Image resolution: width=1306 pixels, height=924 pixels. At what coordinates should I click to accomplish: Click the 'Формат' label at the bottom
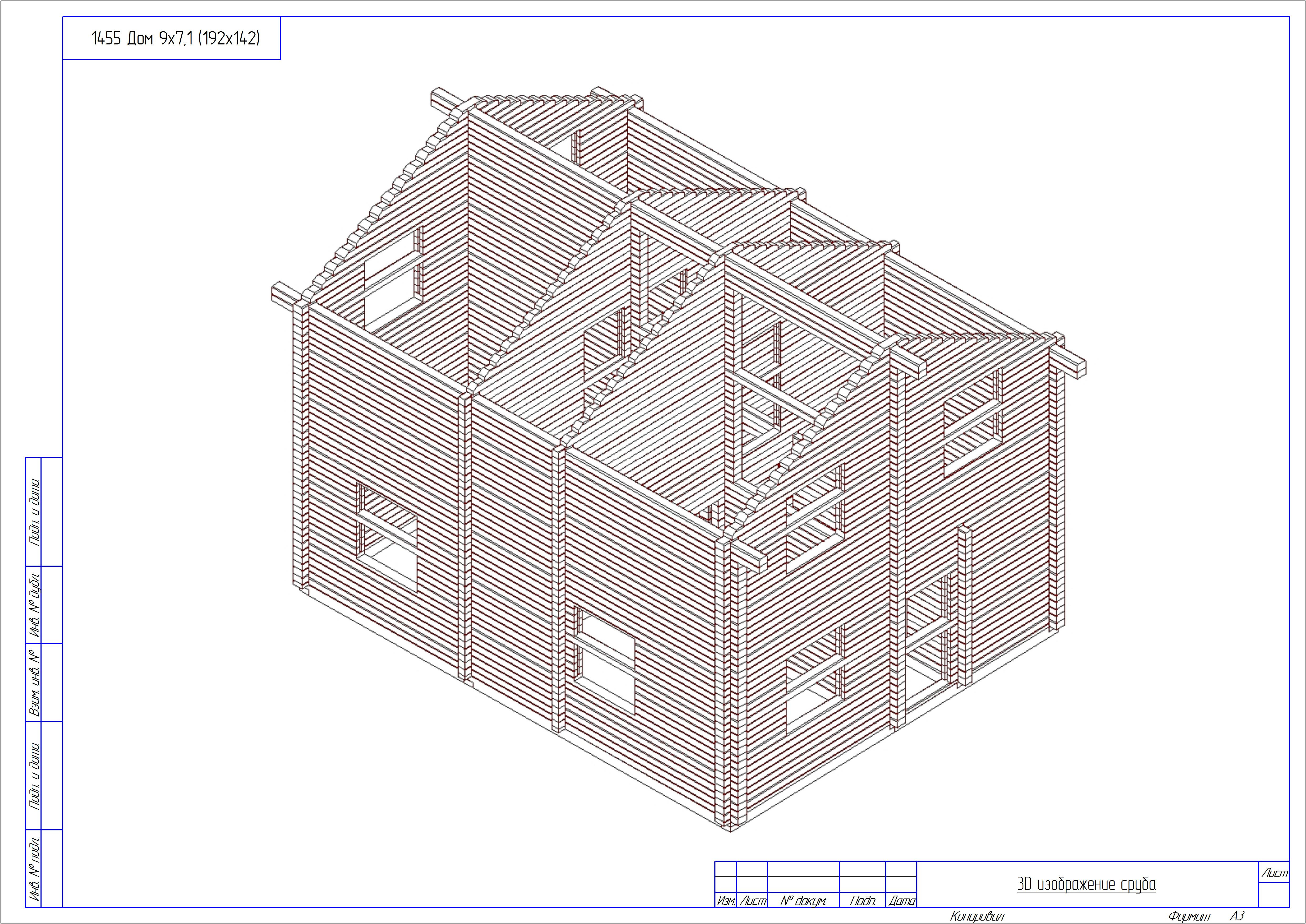click(1189, 916)
